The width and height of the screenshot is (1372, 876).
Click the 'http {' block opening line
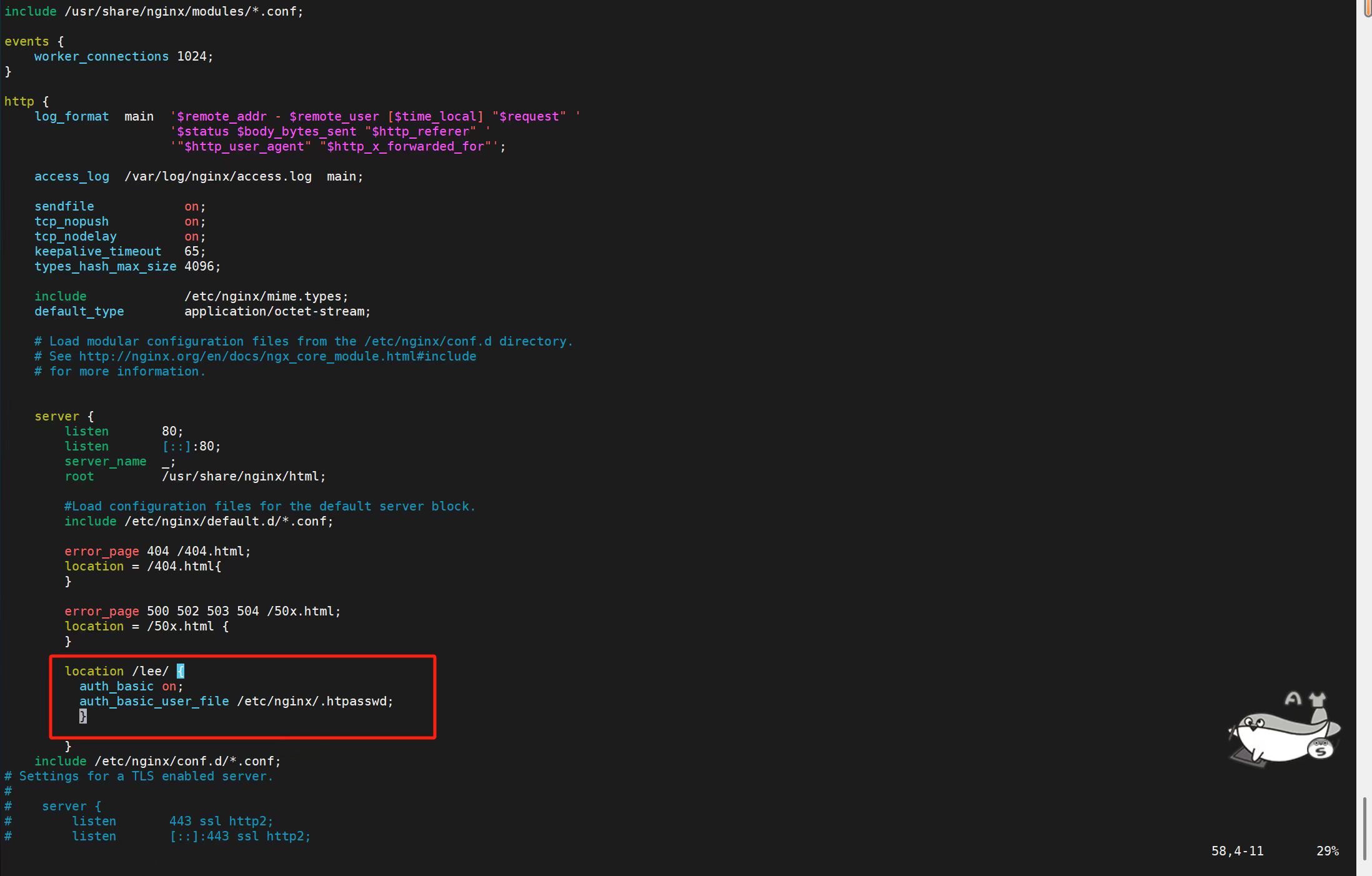click(x=26, y=102)
